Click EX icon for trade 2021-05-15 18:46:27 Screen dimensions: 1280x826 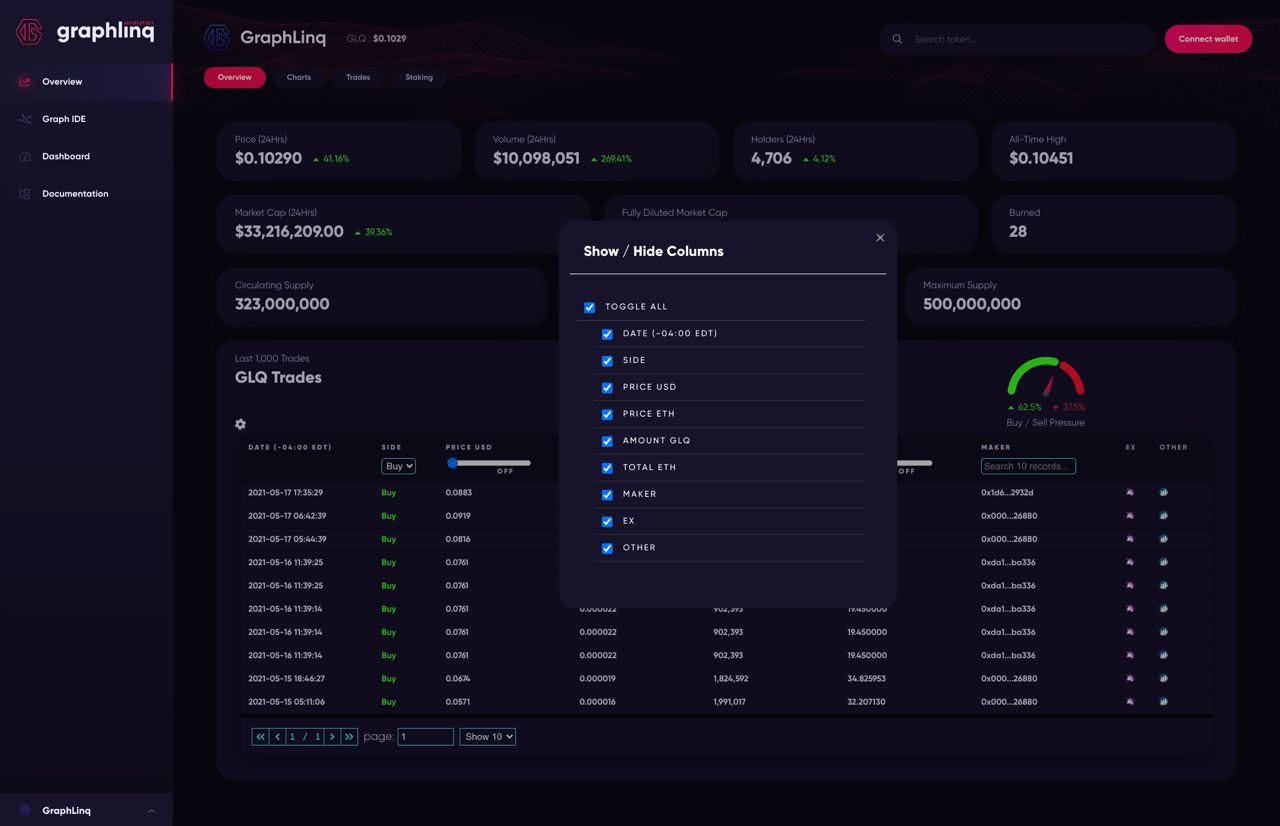[x=1130, y=678]
